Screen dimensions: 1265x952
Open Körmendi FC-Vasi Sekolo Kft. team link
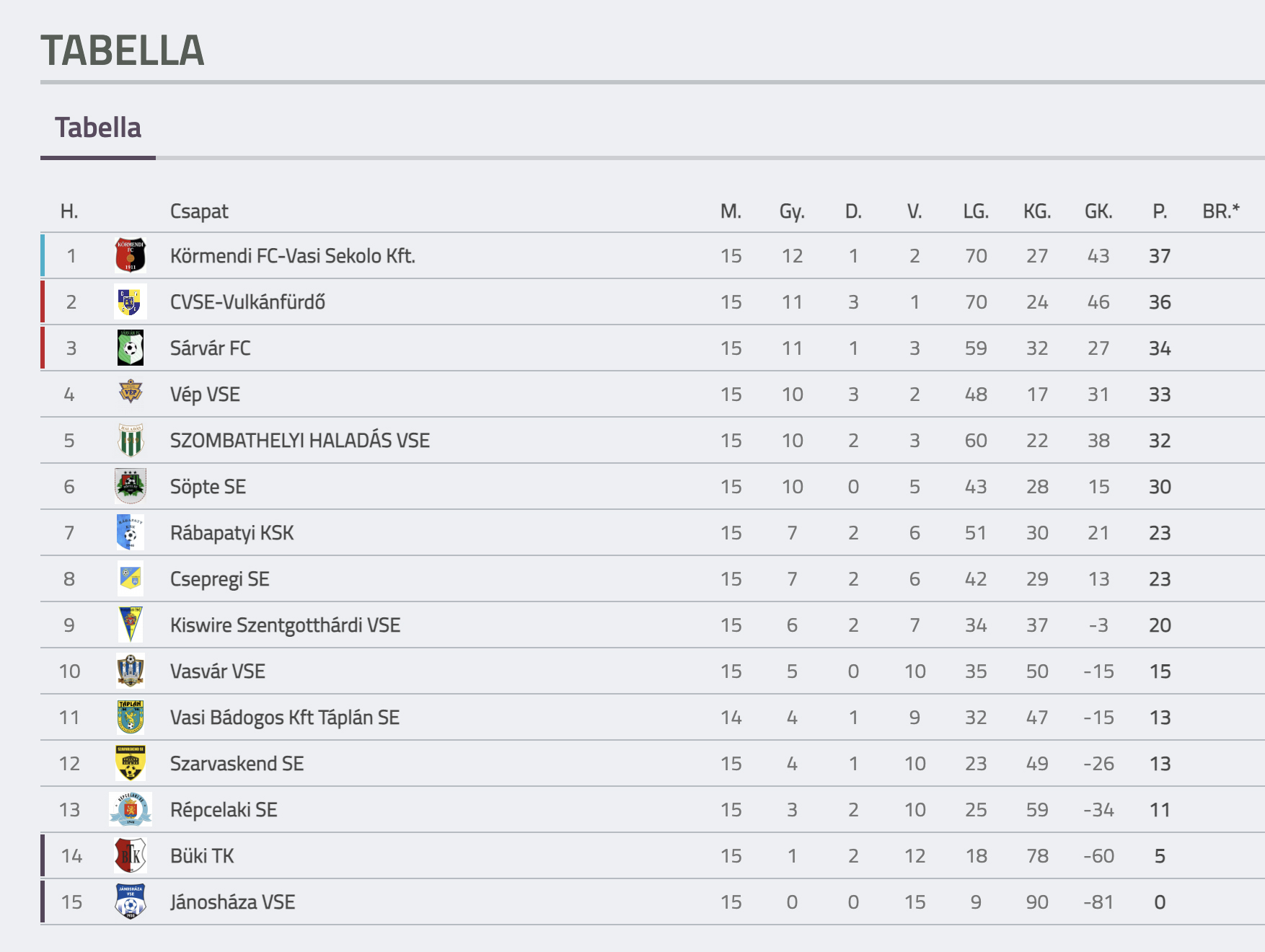point(293,256)
